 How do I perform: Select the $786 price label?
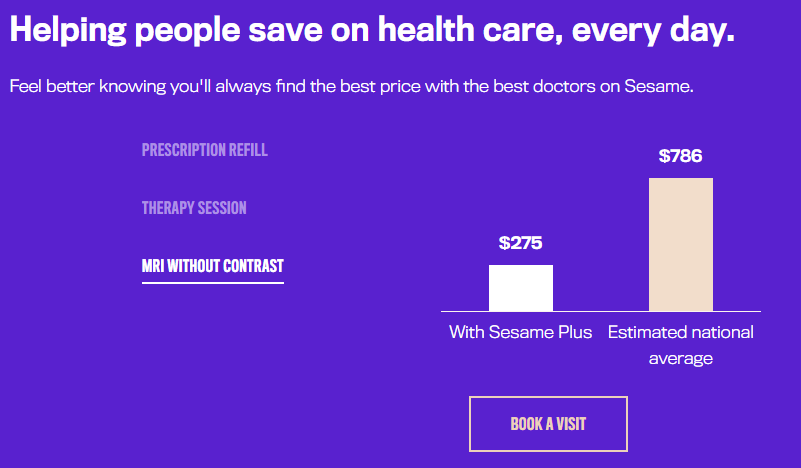680,156
